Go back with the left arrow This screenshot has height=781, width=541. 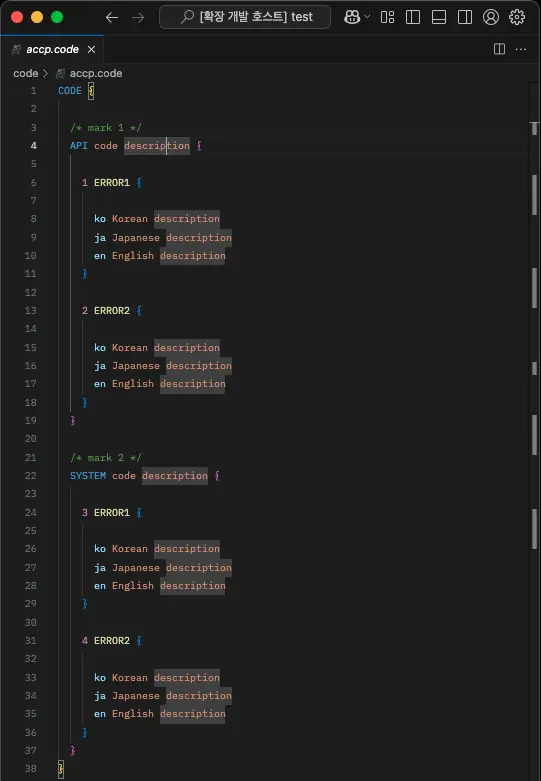coord(112,17)
